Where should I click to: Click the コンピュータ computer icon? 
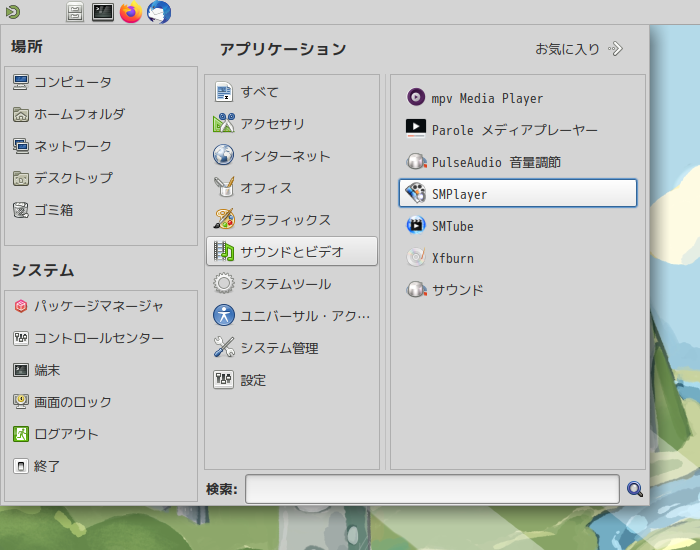click(21, 82)
